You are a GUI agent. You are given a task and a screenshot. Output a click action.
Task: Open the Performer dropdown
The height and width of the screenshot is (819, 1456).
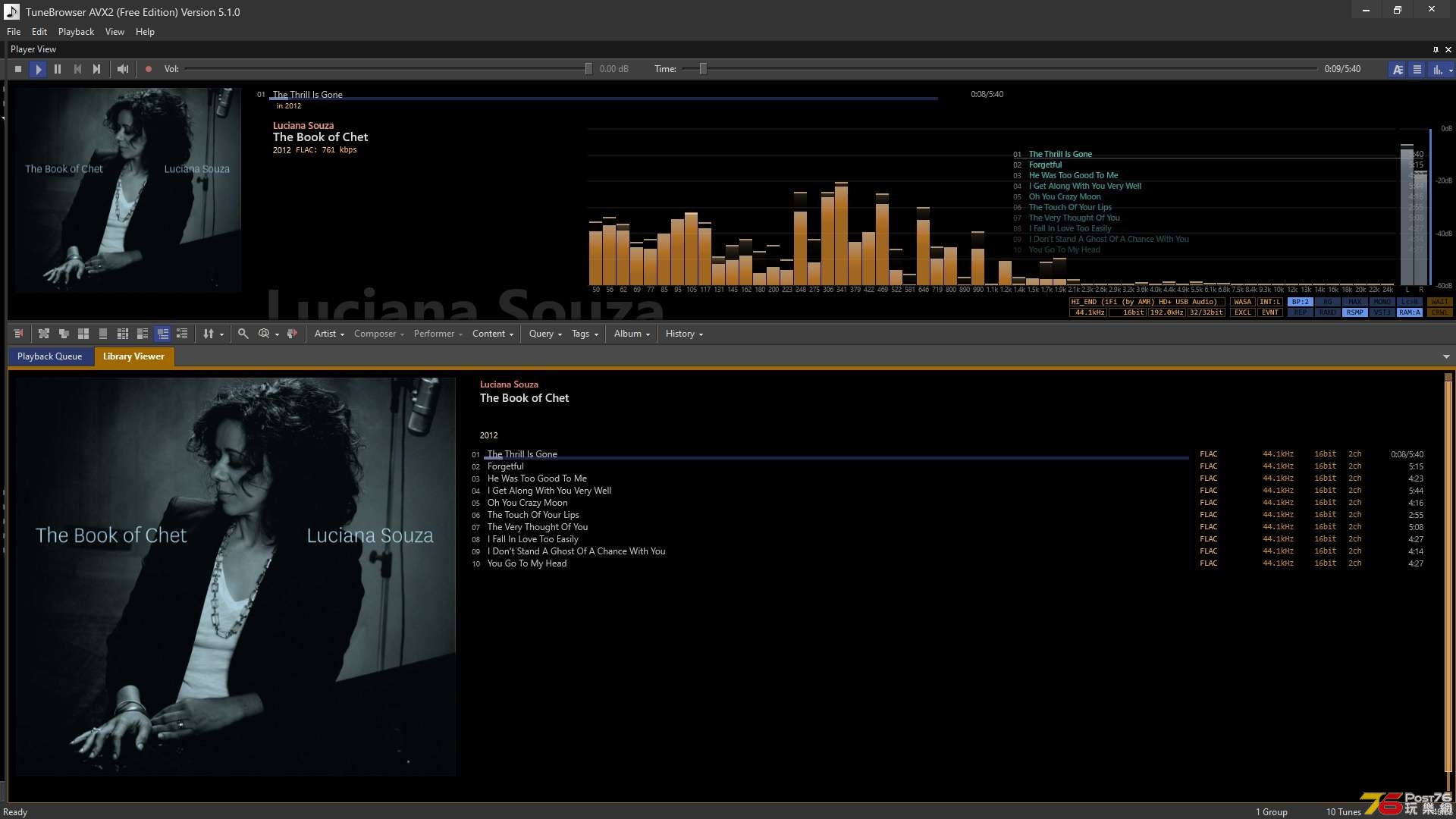438,334
